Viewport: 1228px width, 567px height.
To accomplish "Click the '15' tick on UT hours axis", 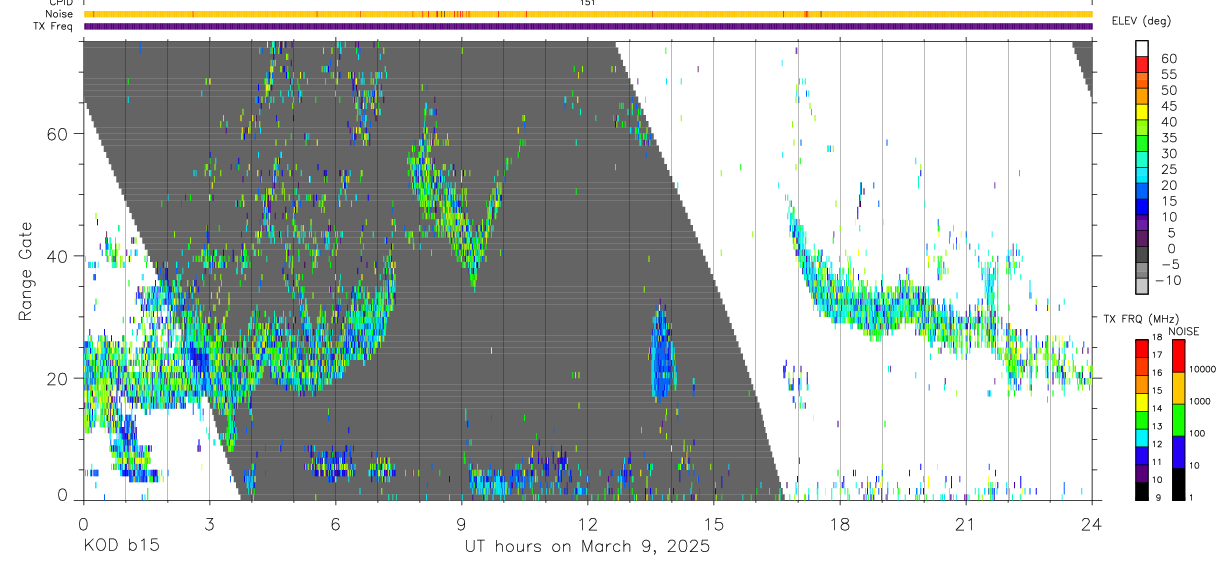I will pos(714,523).
